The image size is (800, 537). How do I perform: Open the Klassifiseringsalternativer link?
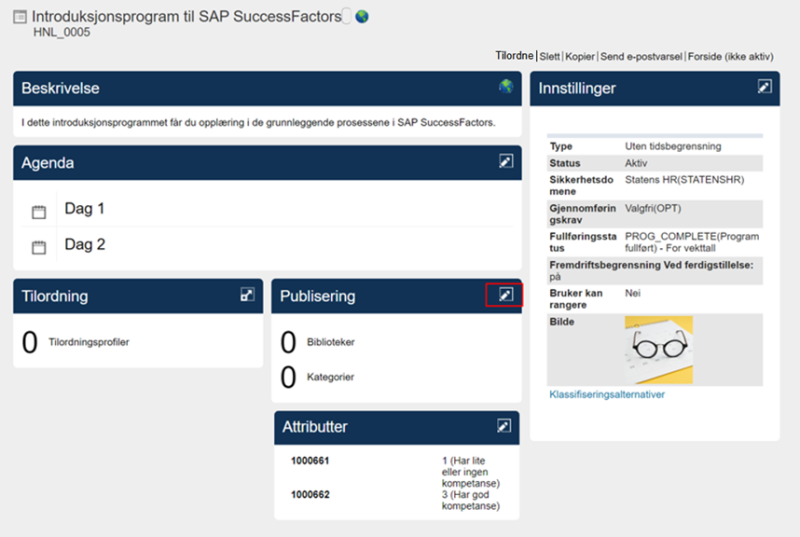pos(607,394)
